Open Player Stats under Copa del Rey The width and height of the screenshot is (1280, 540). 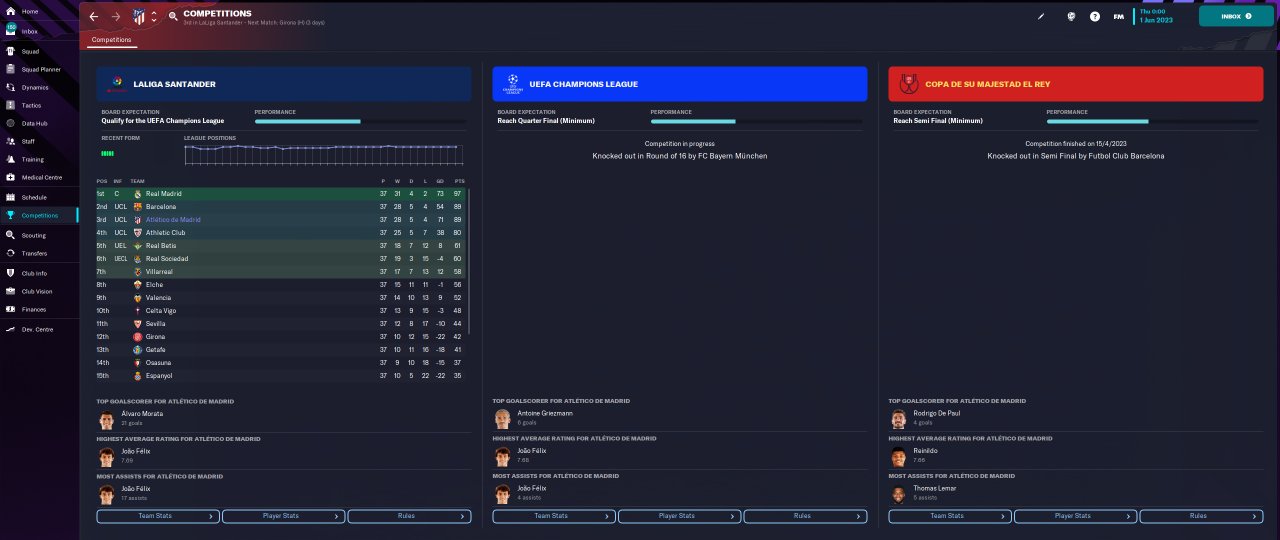[1076, 516]
